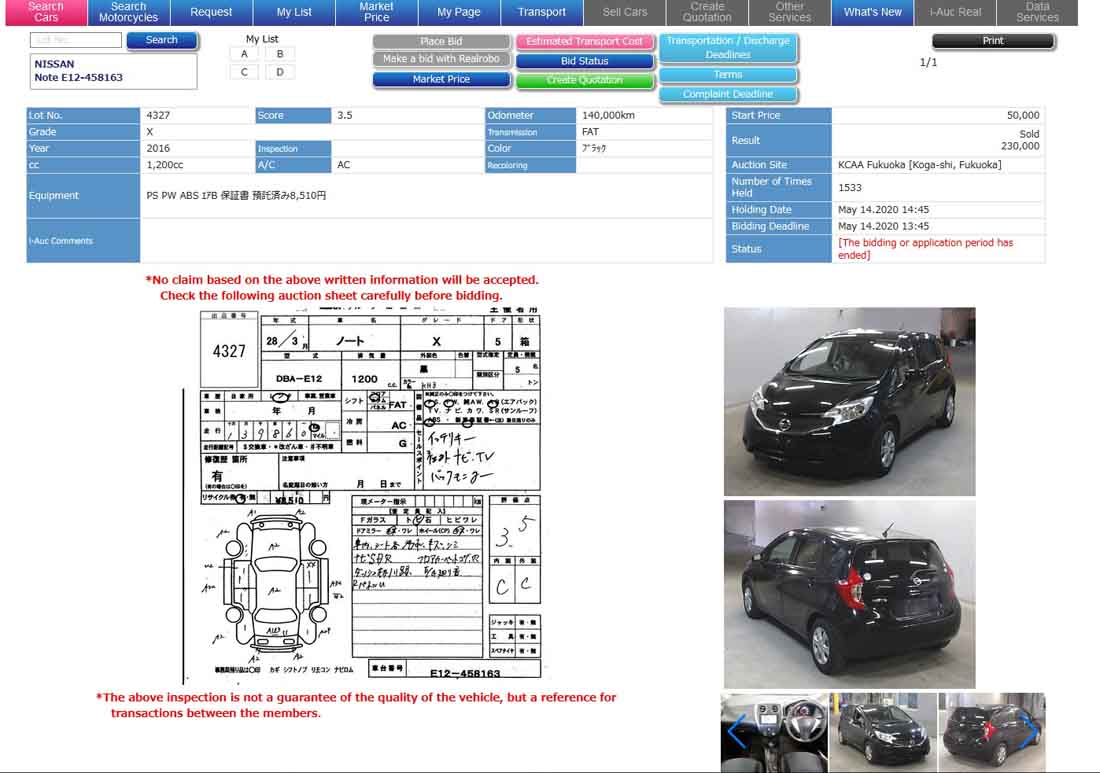This screenshot has height=773, width=1100.
Task: Click the Place Bid button
Action: tap(441, 41)
